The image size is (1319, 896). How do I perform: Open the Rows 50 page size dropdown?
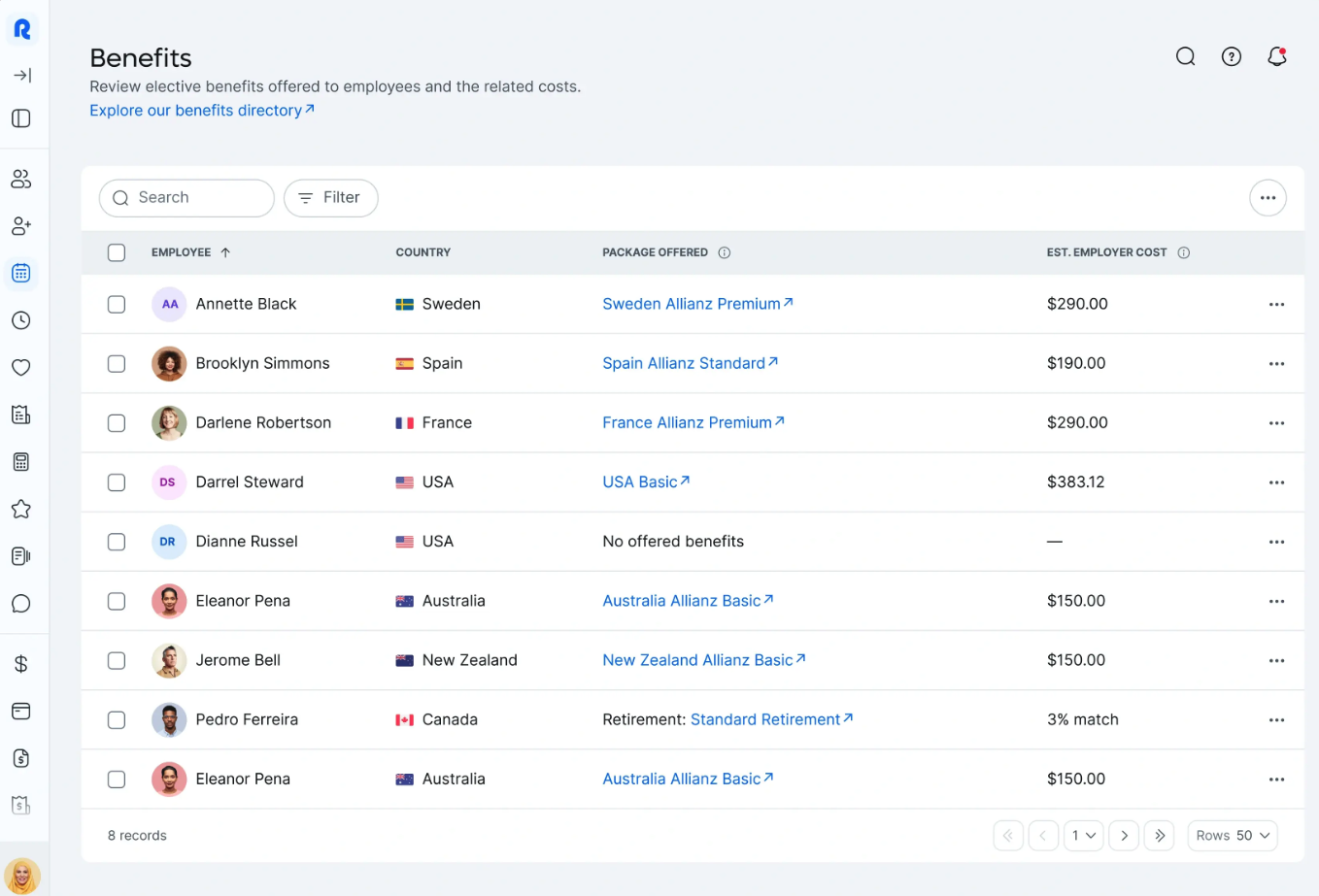point(1232,835)
